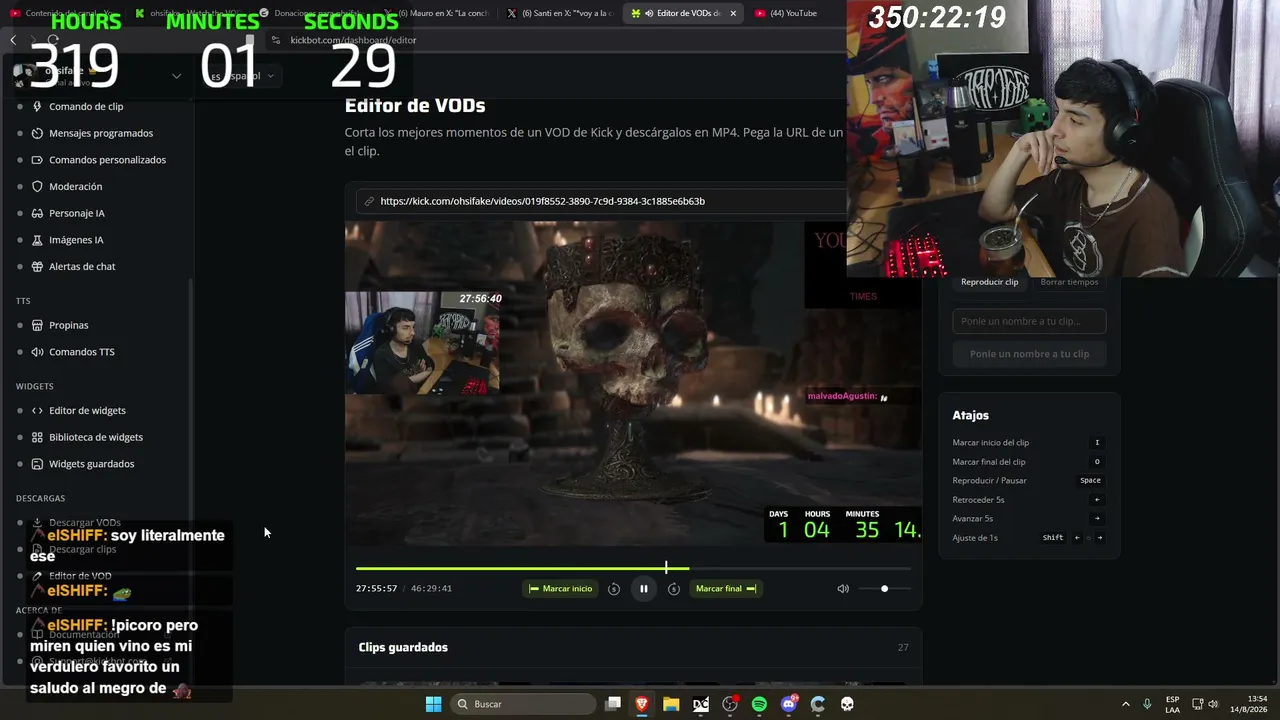Open Task View on the taskbar

click(613, 704)
